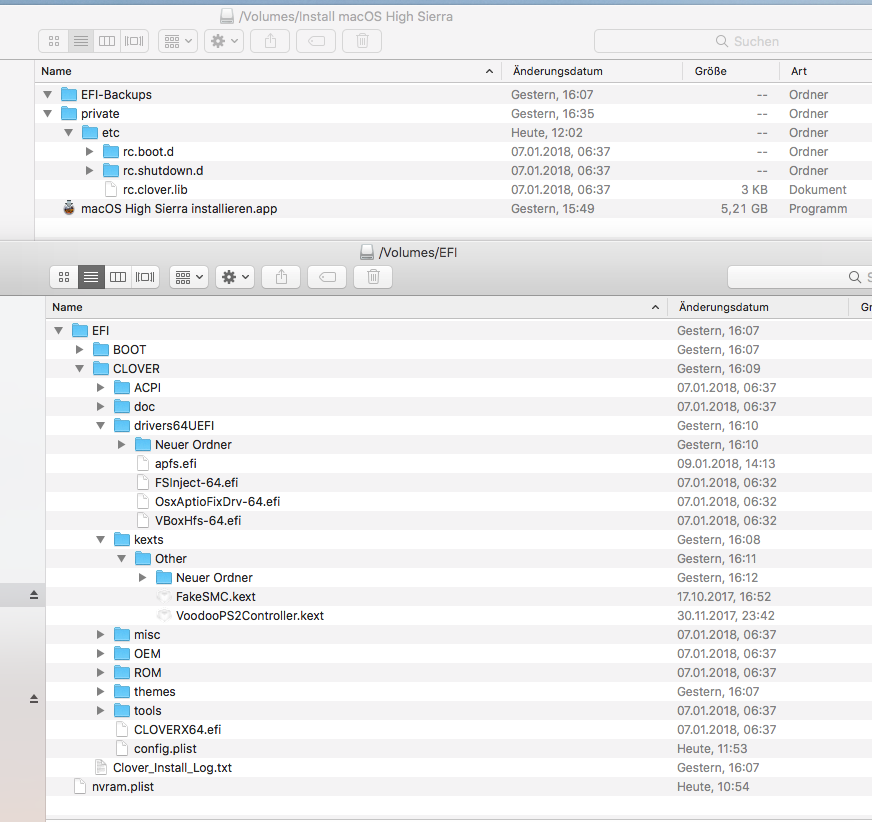
Task: Collapse the CLOVER folder
Action: pyautogui.click(x=80, y=368)
